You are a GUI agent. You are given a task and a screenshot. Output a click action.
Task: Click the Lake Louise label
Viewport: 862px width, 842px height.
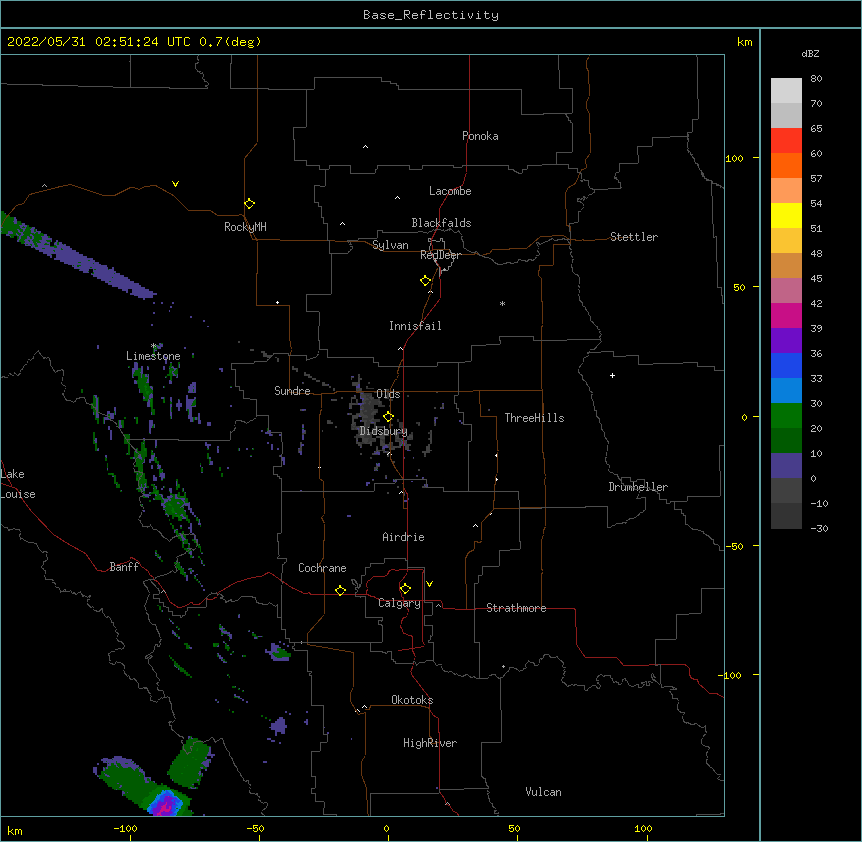pyautogui.click(x=17, y=484)
